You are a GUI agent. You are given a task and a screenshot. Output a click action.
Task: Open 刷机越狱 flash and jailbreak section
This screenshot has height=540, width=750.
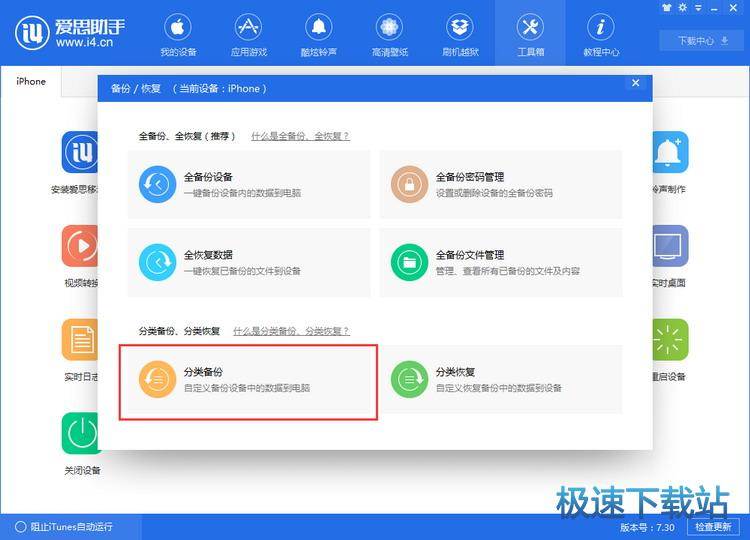460,35
